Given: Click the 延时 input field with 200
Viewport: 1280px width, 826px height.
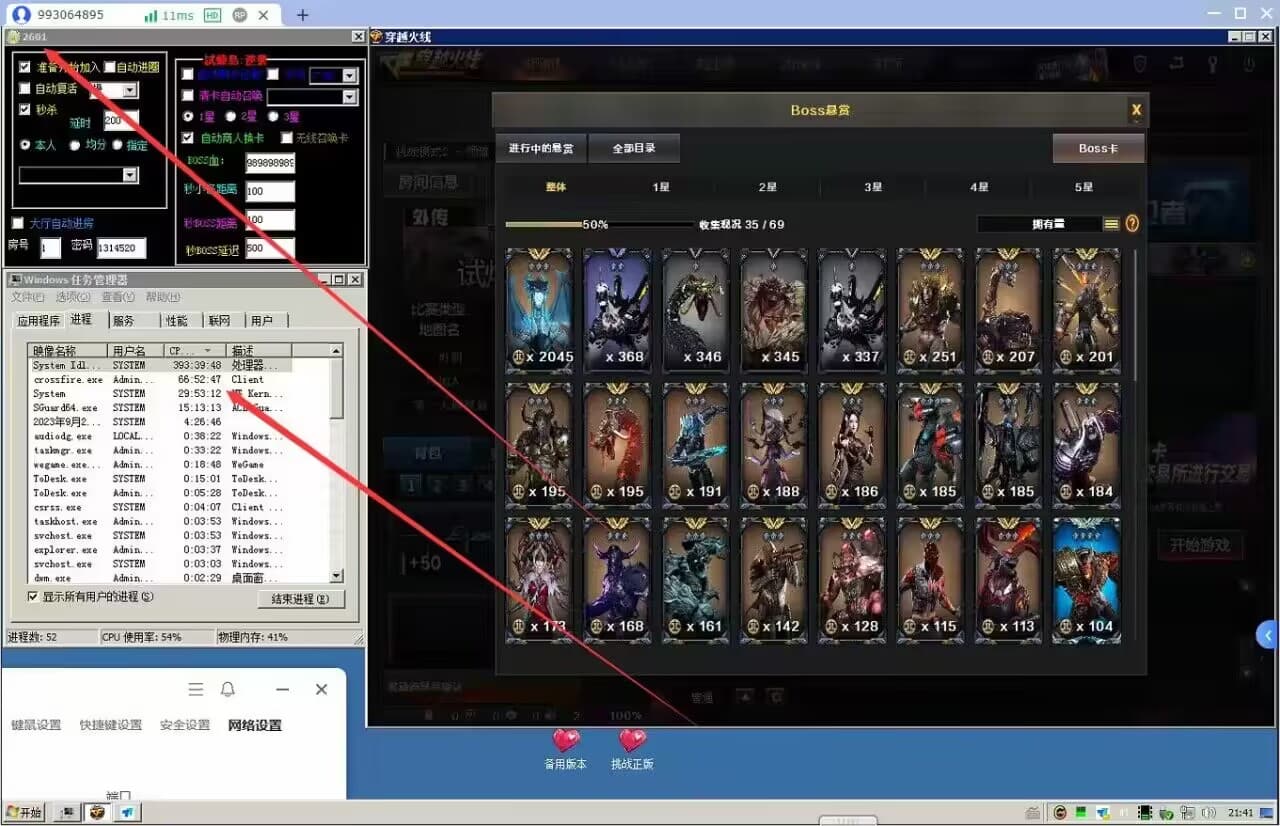Looking at the screenshot, I should (x=121, y=121).
